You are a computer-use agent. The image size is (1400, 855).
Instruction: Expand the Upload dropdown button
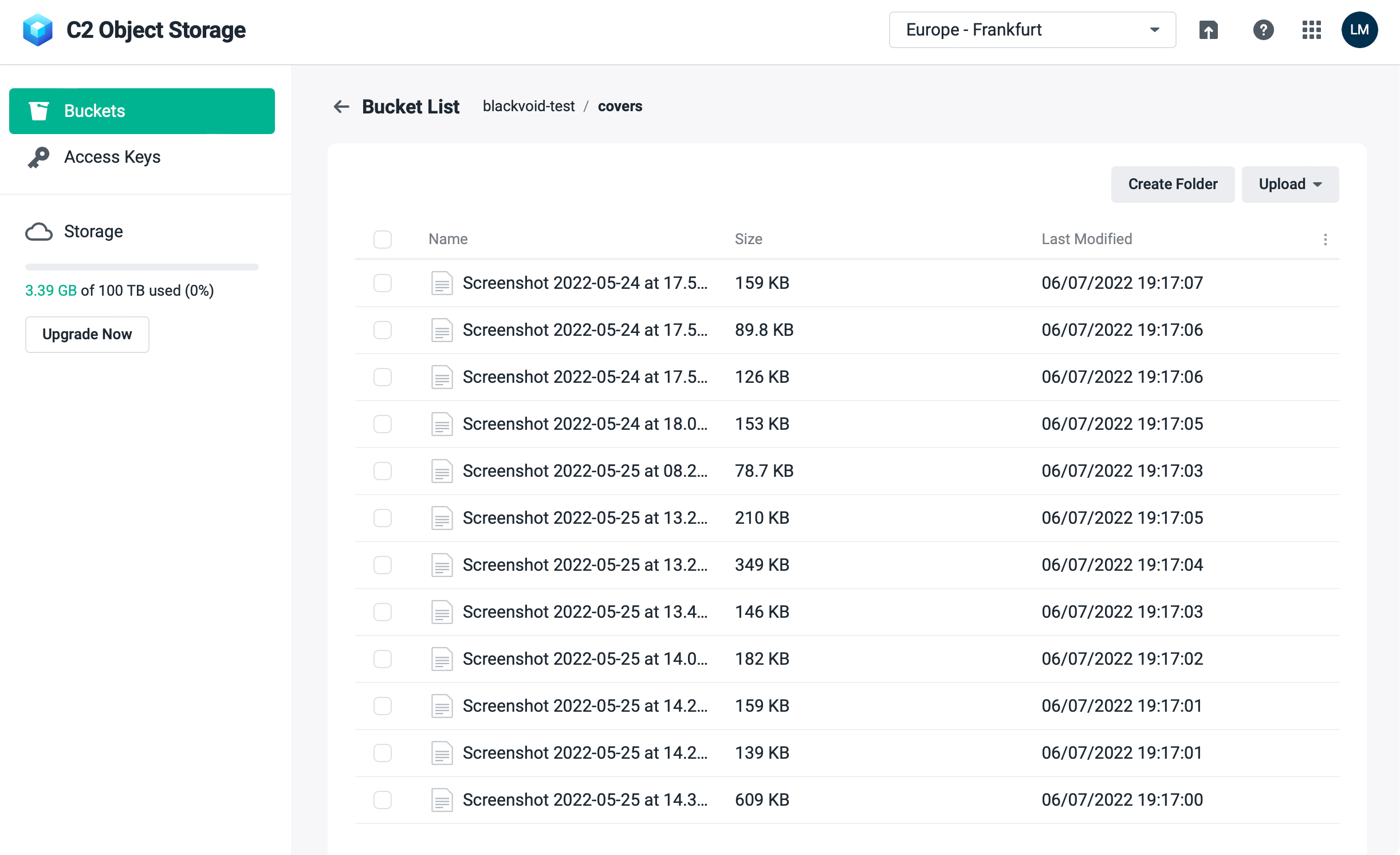[x=1290, y=185]
